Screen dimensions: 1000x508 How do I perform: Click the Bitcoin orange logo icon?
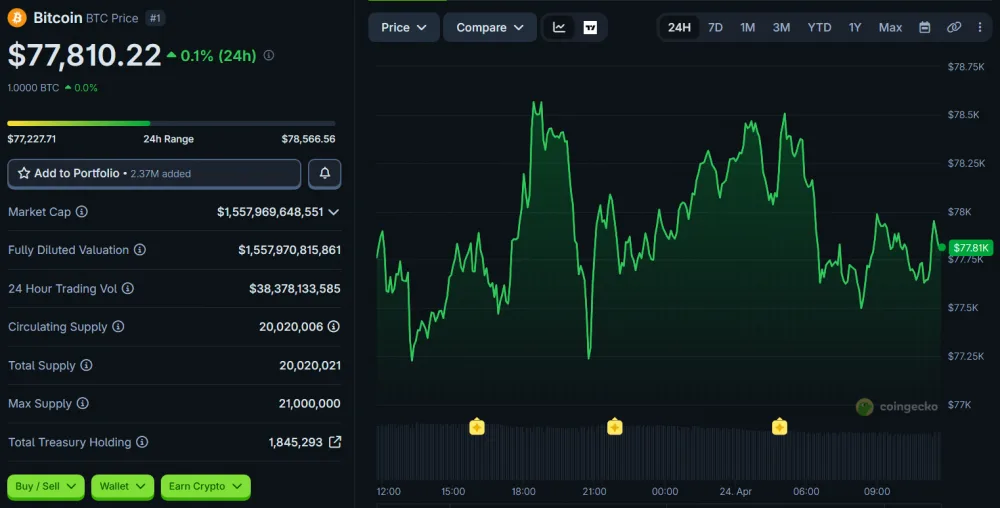pos(17,18)
